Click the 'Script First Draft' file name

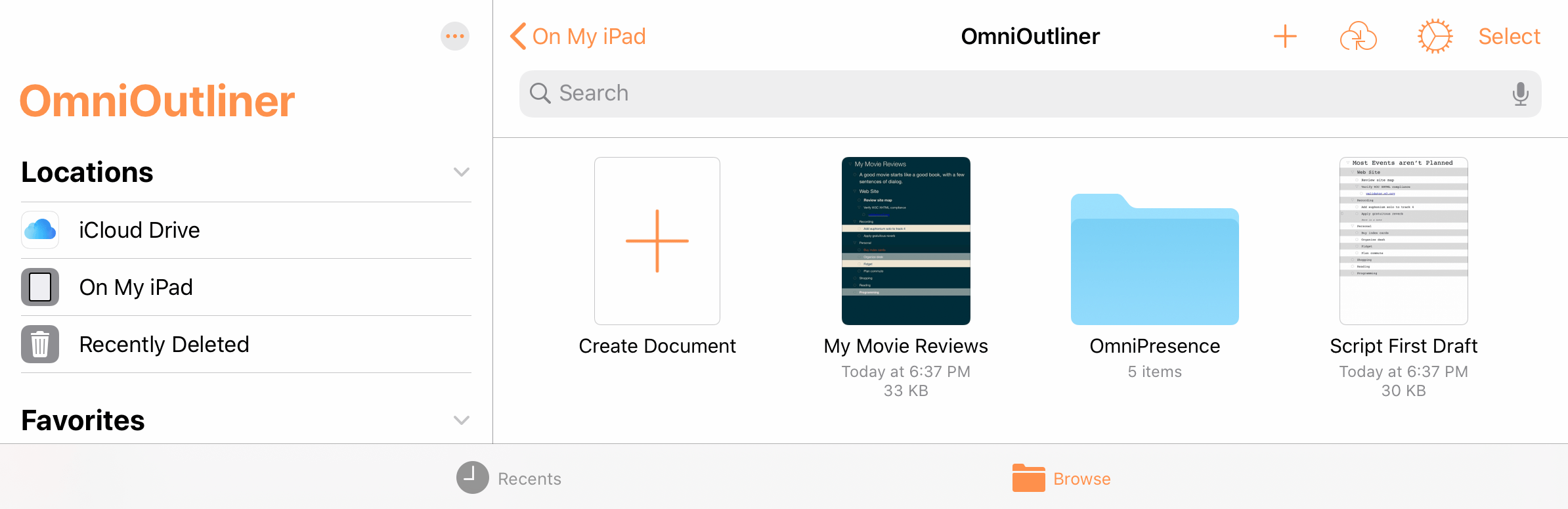tap(1404, 346)
